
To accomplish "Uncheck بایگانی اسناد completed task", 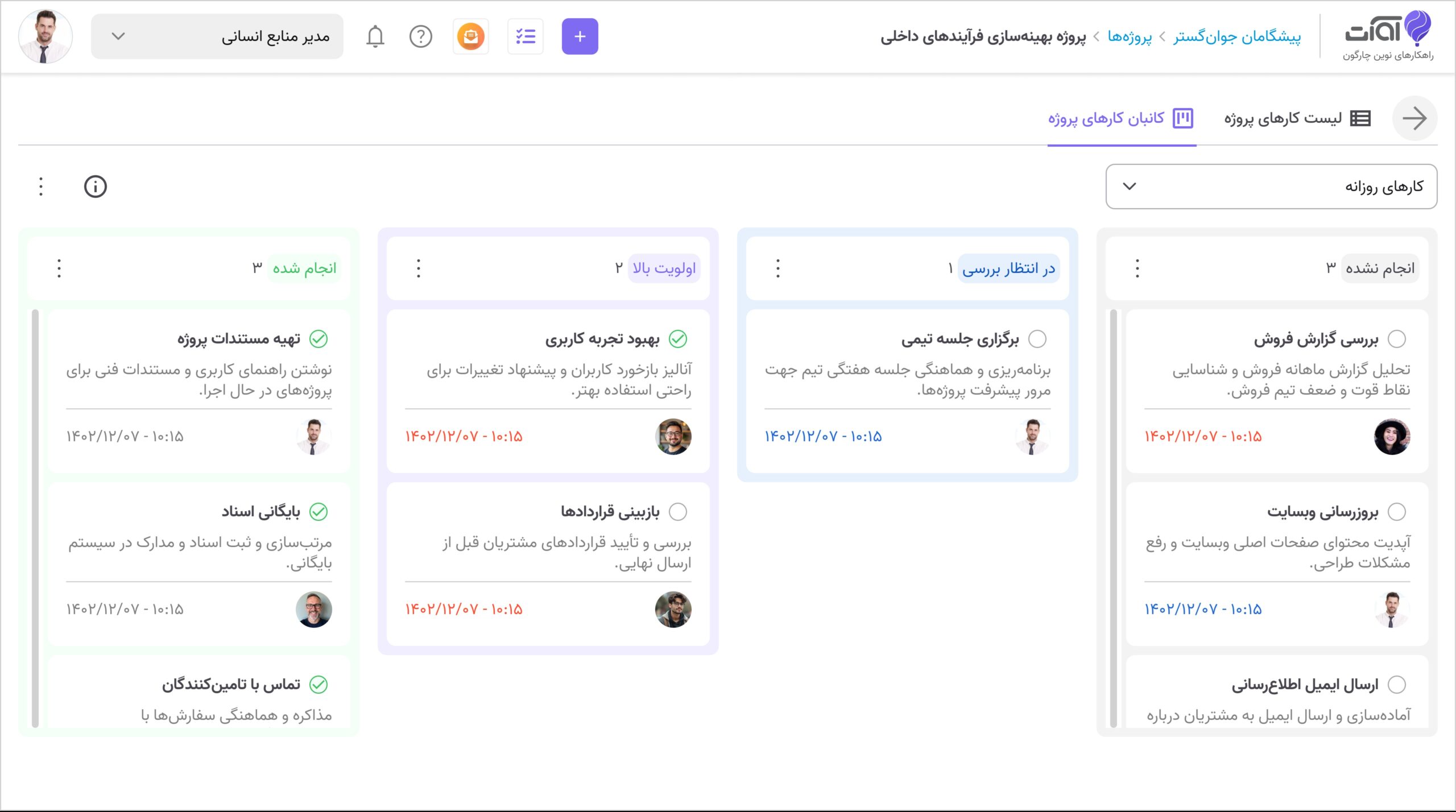I will click(x=318, y=512).
